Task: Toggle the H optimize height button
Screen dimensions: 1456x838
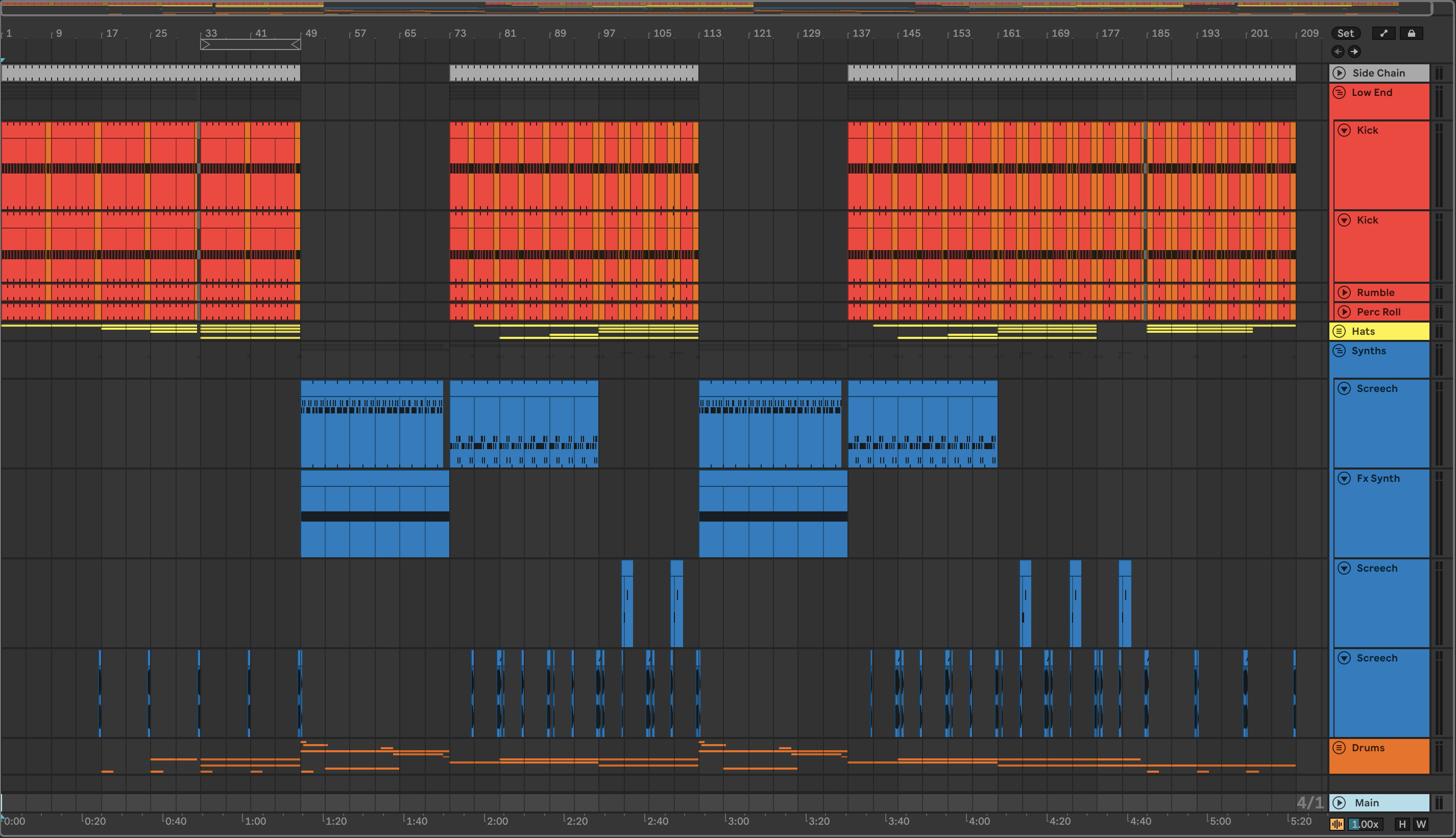Action: click(x=1402, y=824)
